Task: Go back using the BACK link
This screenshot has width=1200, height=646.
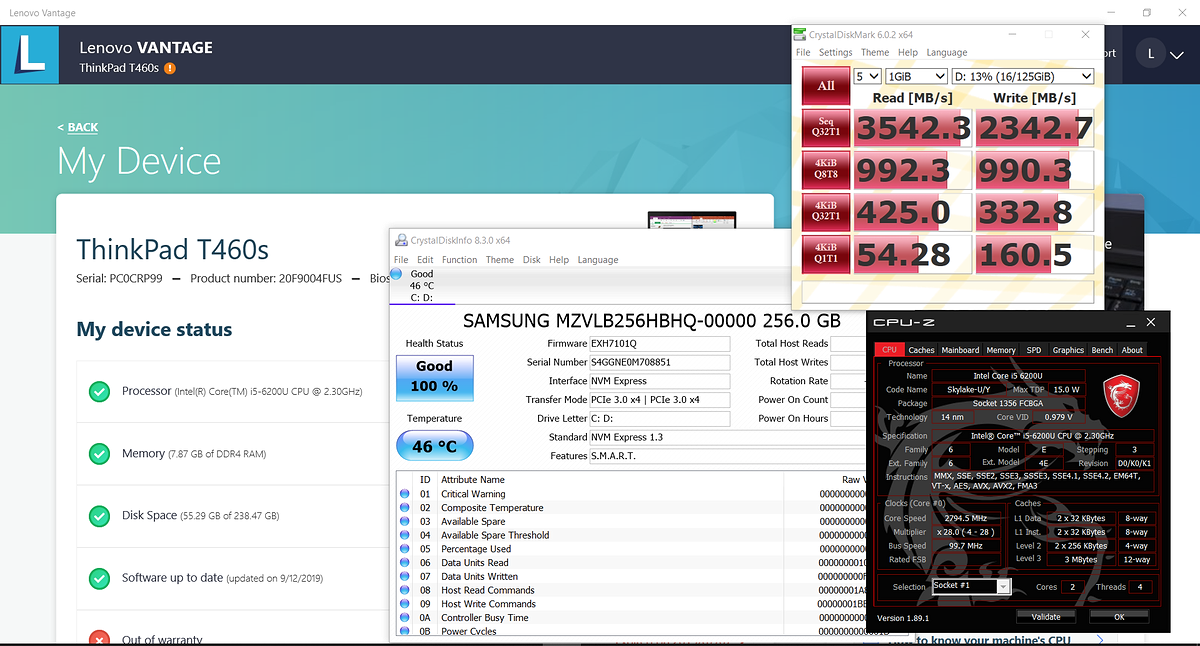Action: pyautogui.click(x=77, y=127)
